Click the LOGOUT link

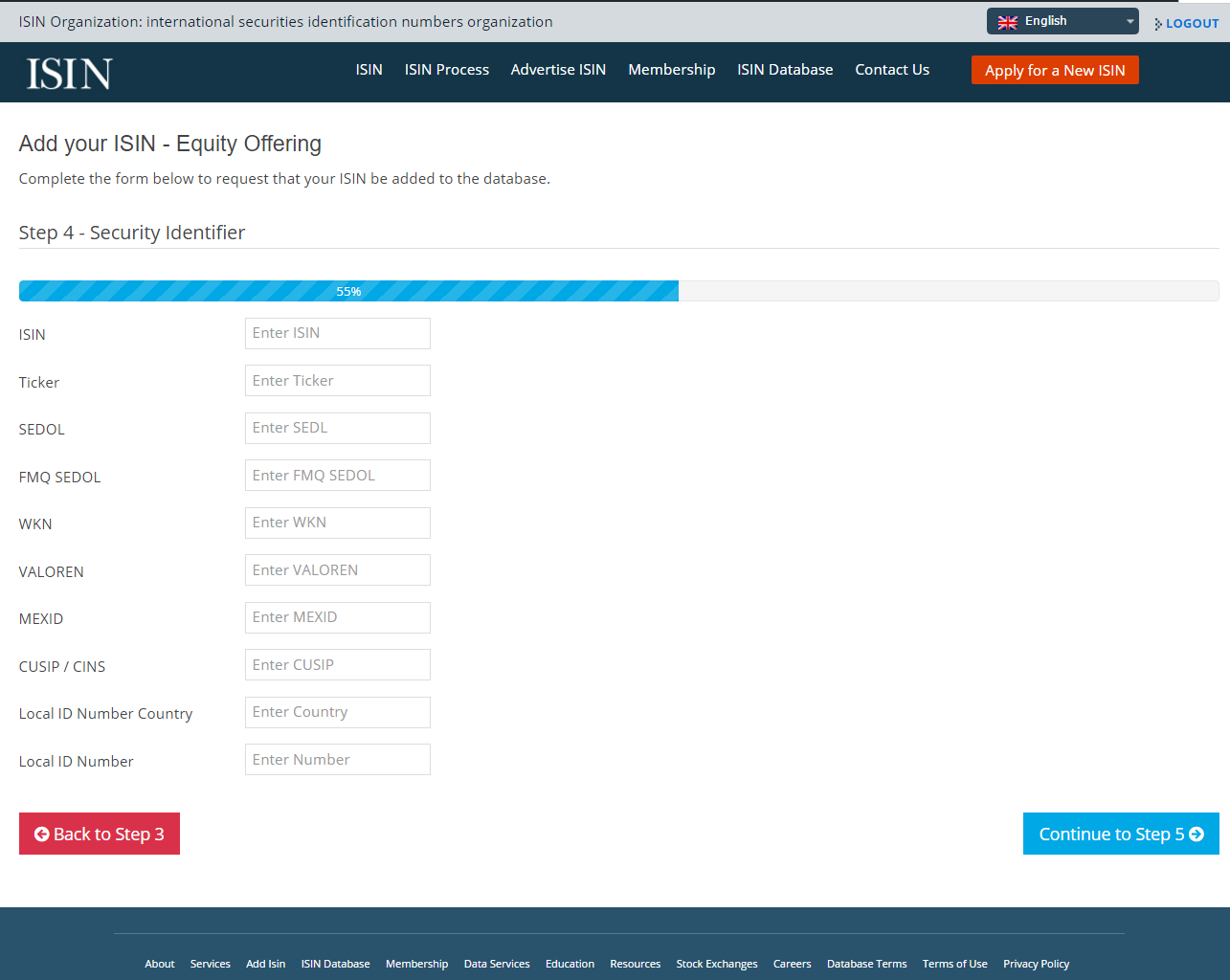tap(1191, 23)
